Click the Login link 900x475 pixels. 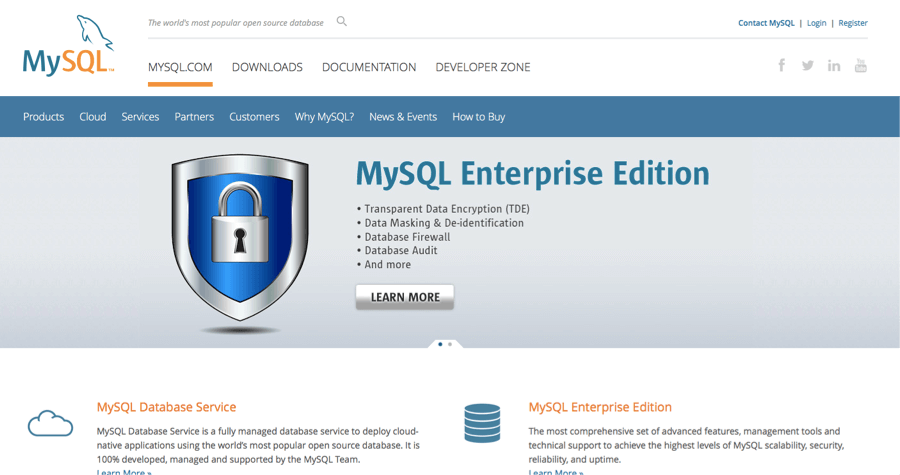(x=816, y=23)
